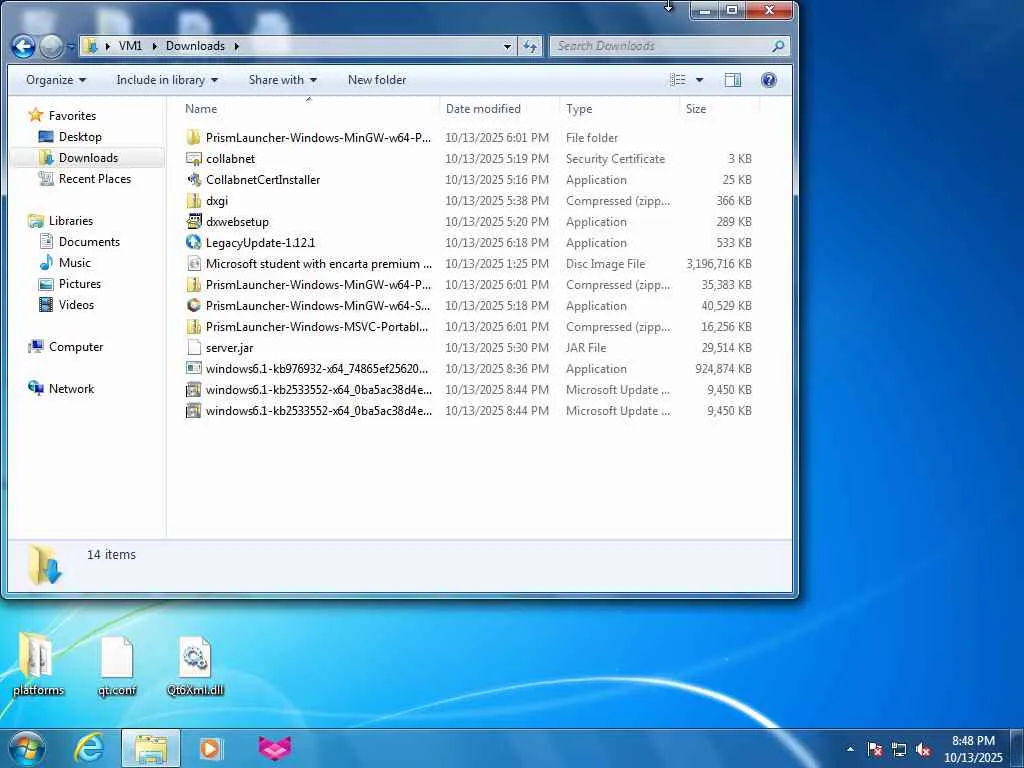Click the search magnifier icon
The width and height of the screenshot is (1024, 768).
[x=777, y=46]
